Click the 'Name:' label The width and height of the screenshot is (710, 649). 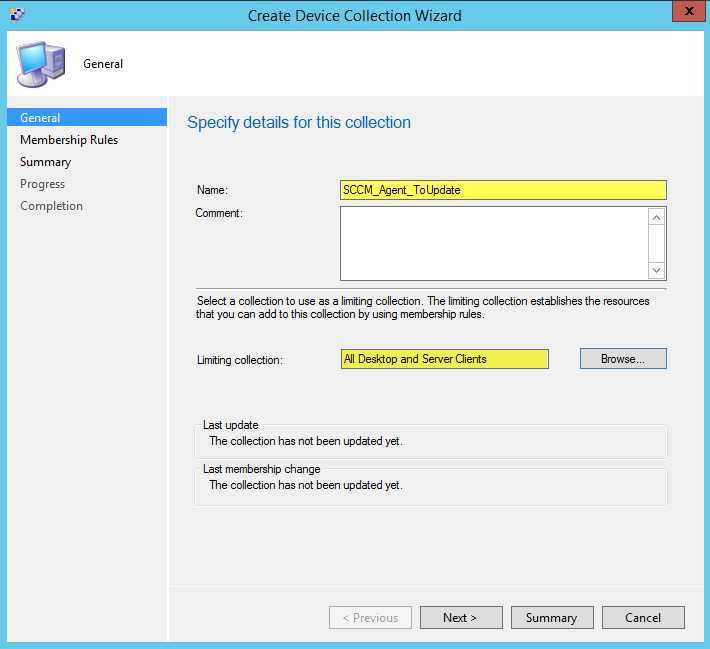coord(212,190)
